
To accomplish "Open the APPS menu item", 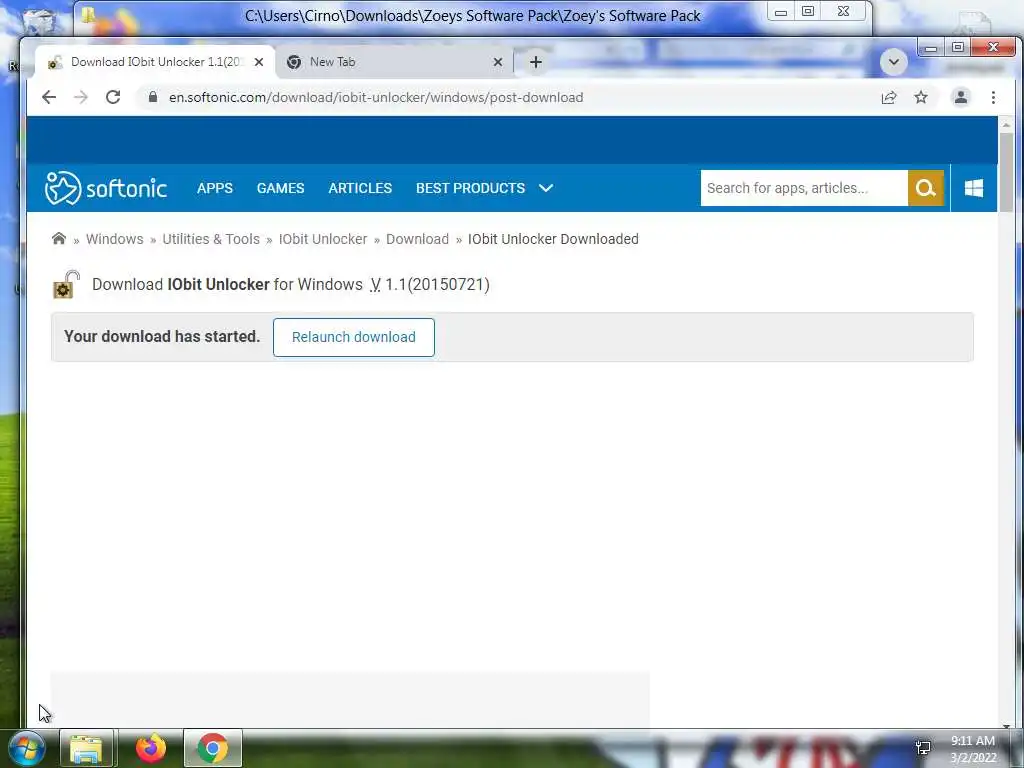I will 215,188.
